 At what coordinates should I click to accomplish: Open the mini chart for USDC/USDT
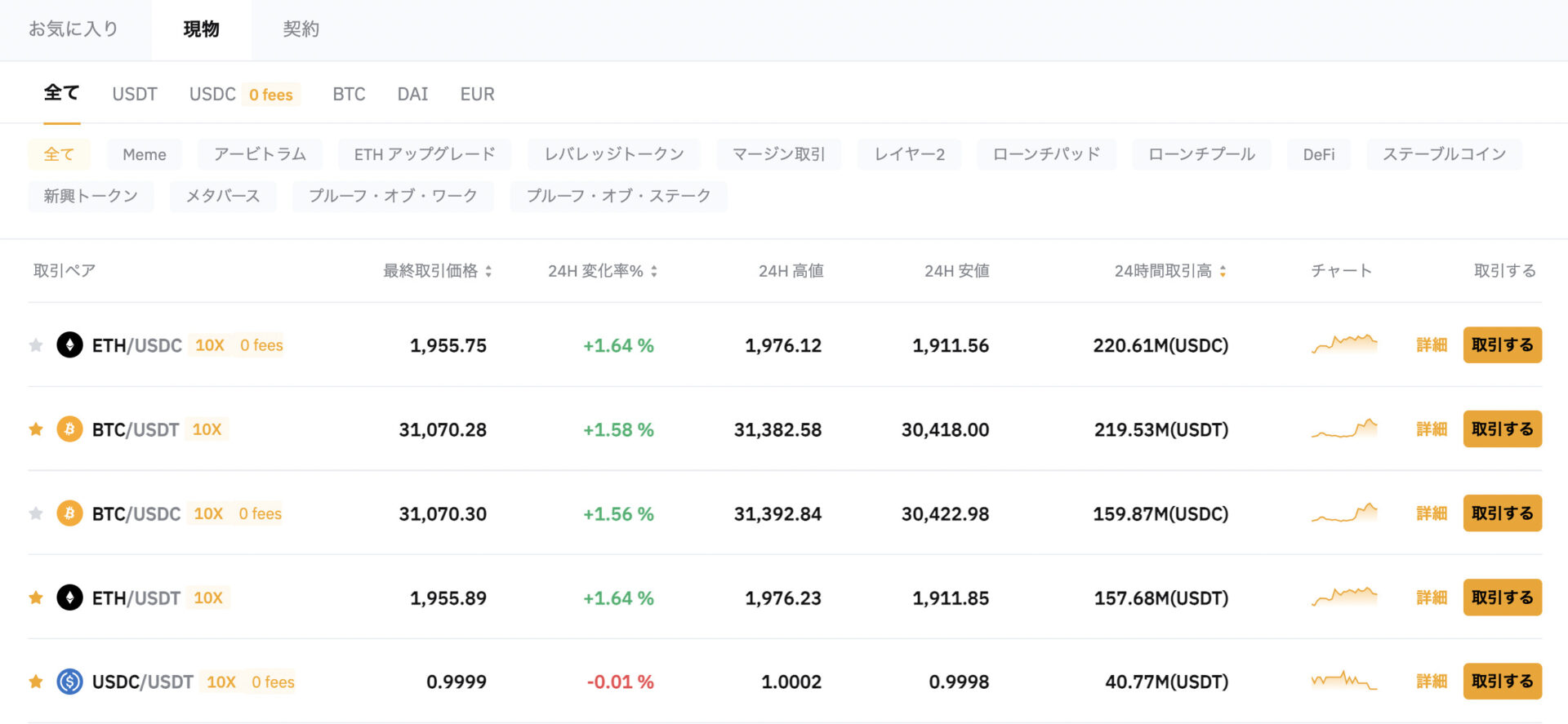coord(1344,680)
